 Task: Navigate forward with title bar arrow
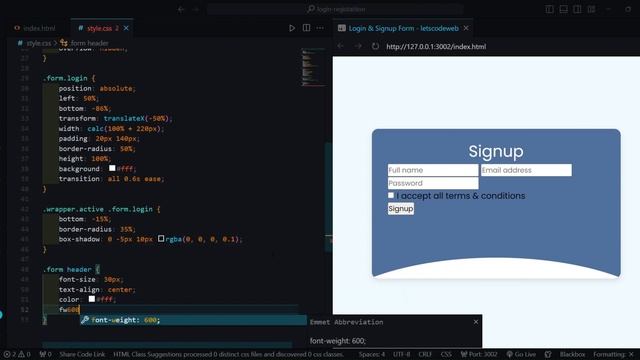coord(196,9)
